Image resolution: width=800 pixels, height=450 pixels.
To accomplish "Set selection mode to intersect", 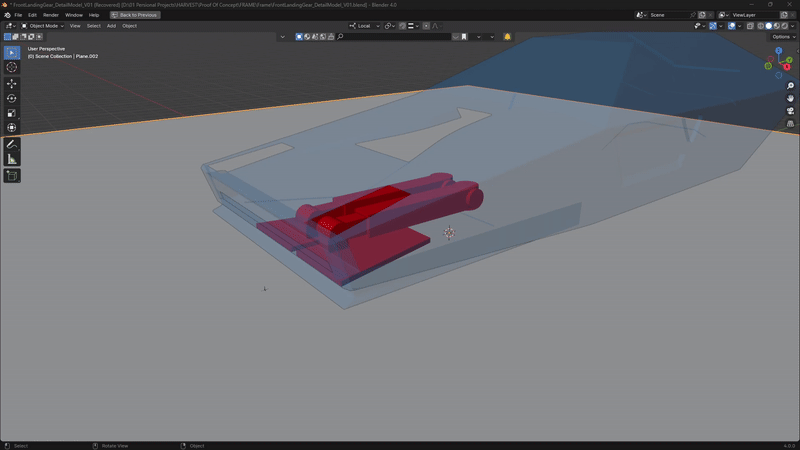I will pyautogui.click(x=39, y=37).
